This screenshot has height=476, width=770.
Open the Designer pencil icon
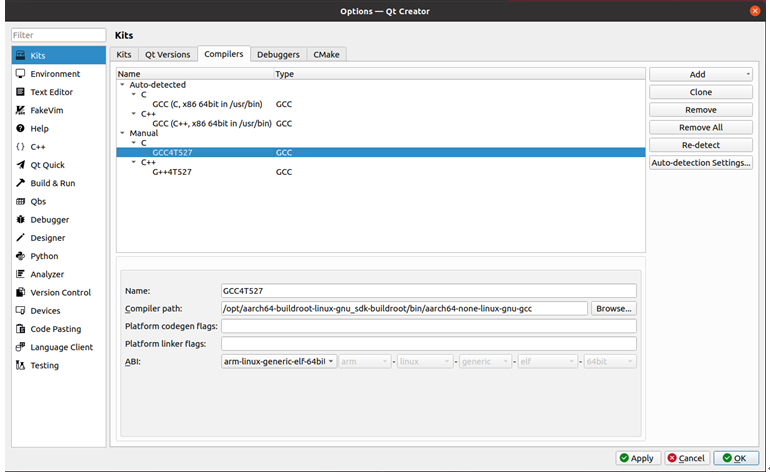[20, 238]
